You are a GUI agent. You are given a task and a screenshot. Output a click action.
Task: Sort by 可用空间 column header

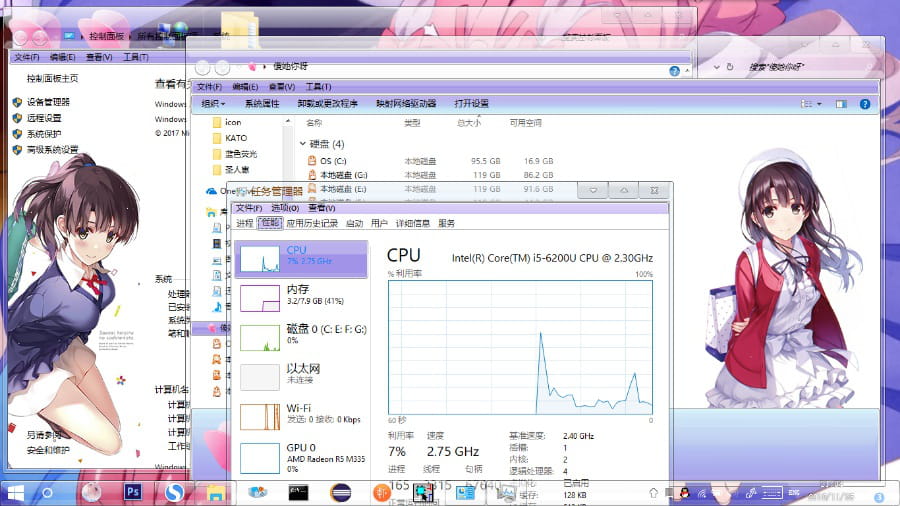[x=526, y=123]
